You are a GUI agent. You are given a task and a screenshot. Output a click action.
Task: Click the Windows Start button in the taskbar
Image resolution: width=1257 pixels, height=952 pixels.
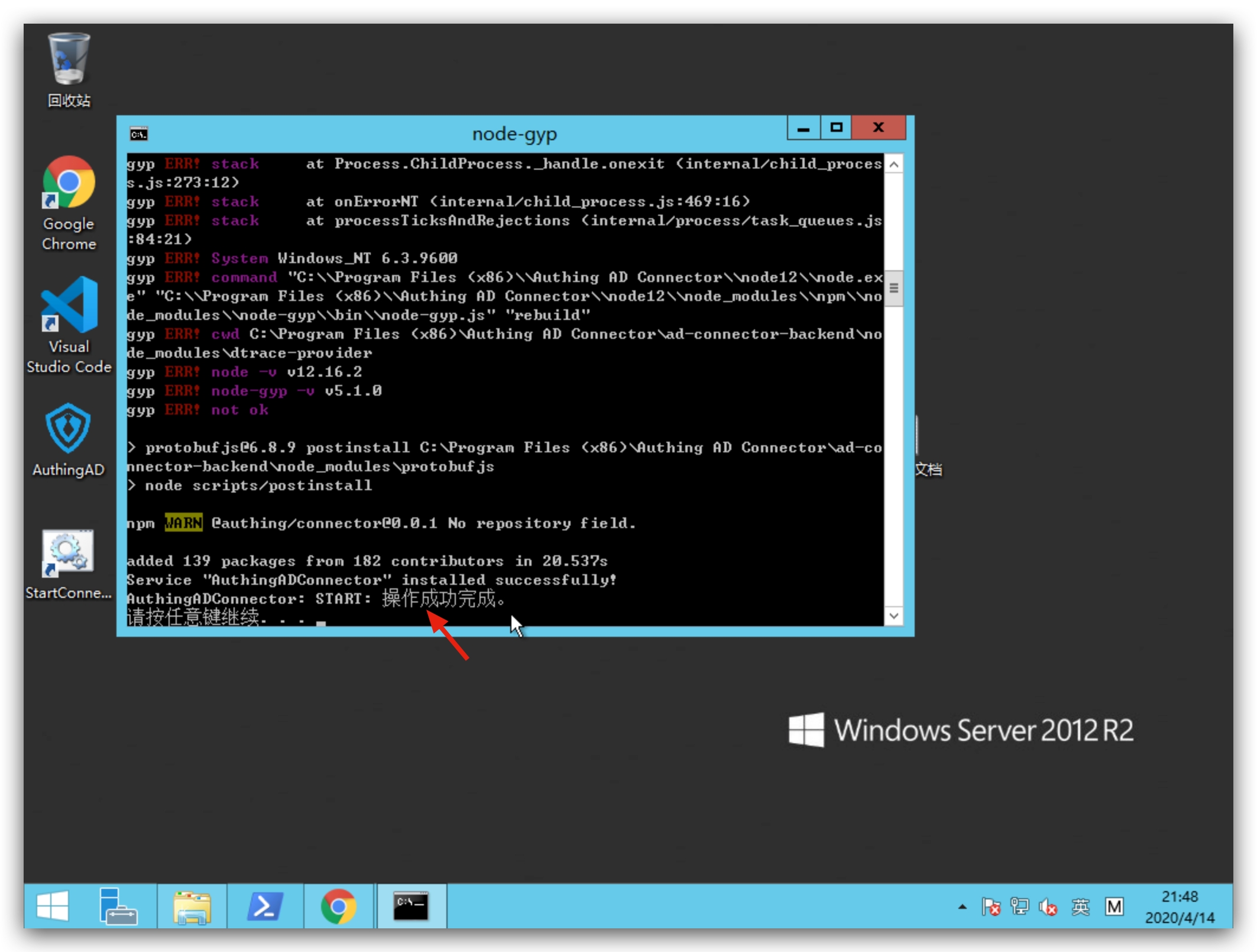point(52,906)
